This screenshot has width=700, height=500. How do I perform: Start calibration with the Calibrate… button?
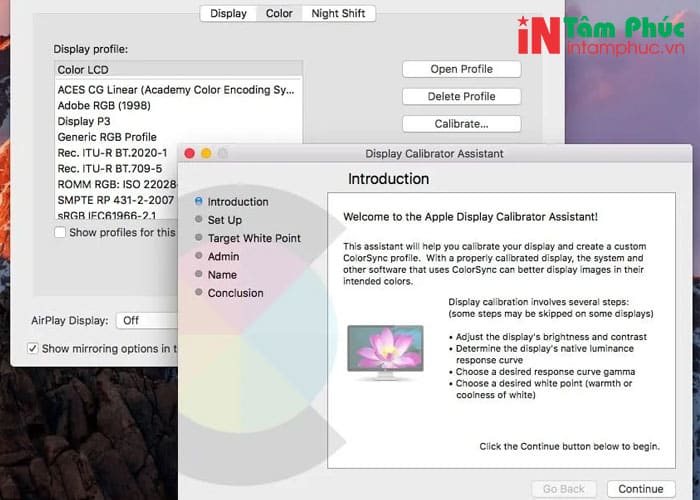(461, 124)
